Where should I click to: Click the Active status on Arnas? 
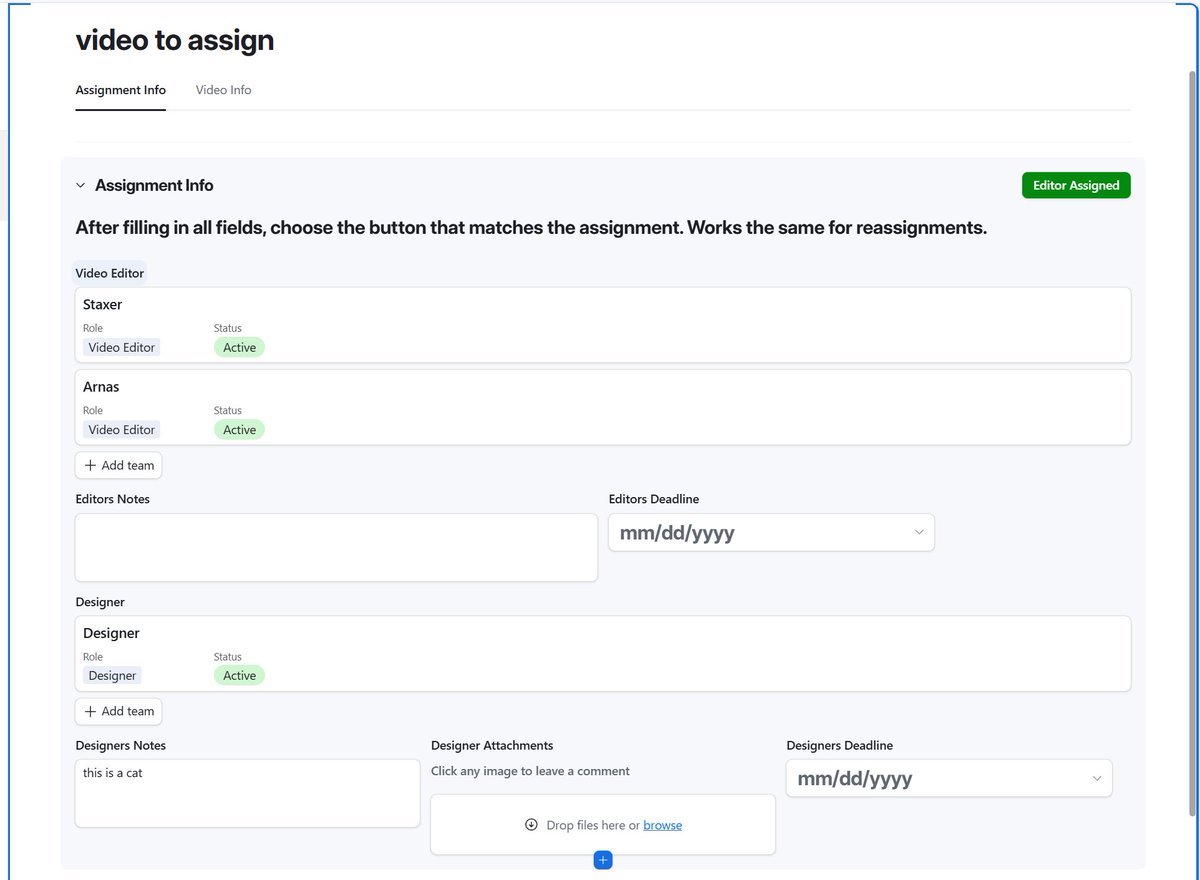[x=239, y=430]
